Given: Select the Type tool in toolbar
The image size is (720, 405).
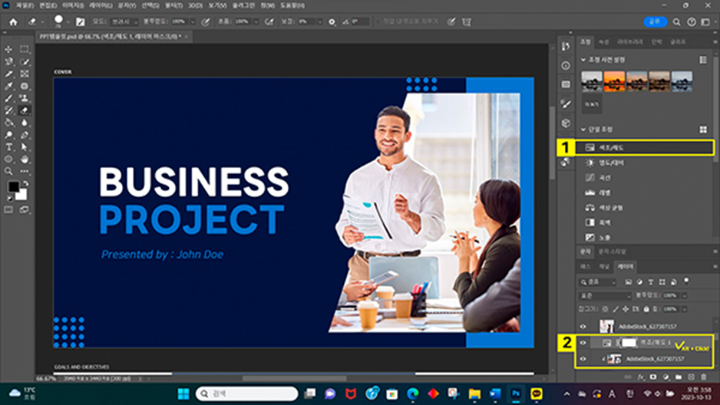Looking at the screenshot, I should tap(8, 147).
